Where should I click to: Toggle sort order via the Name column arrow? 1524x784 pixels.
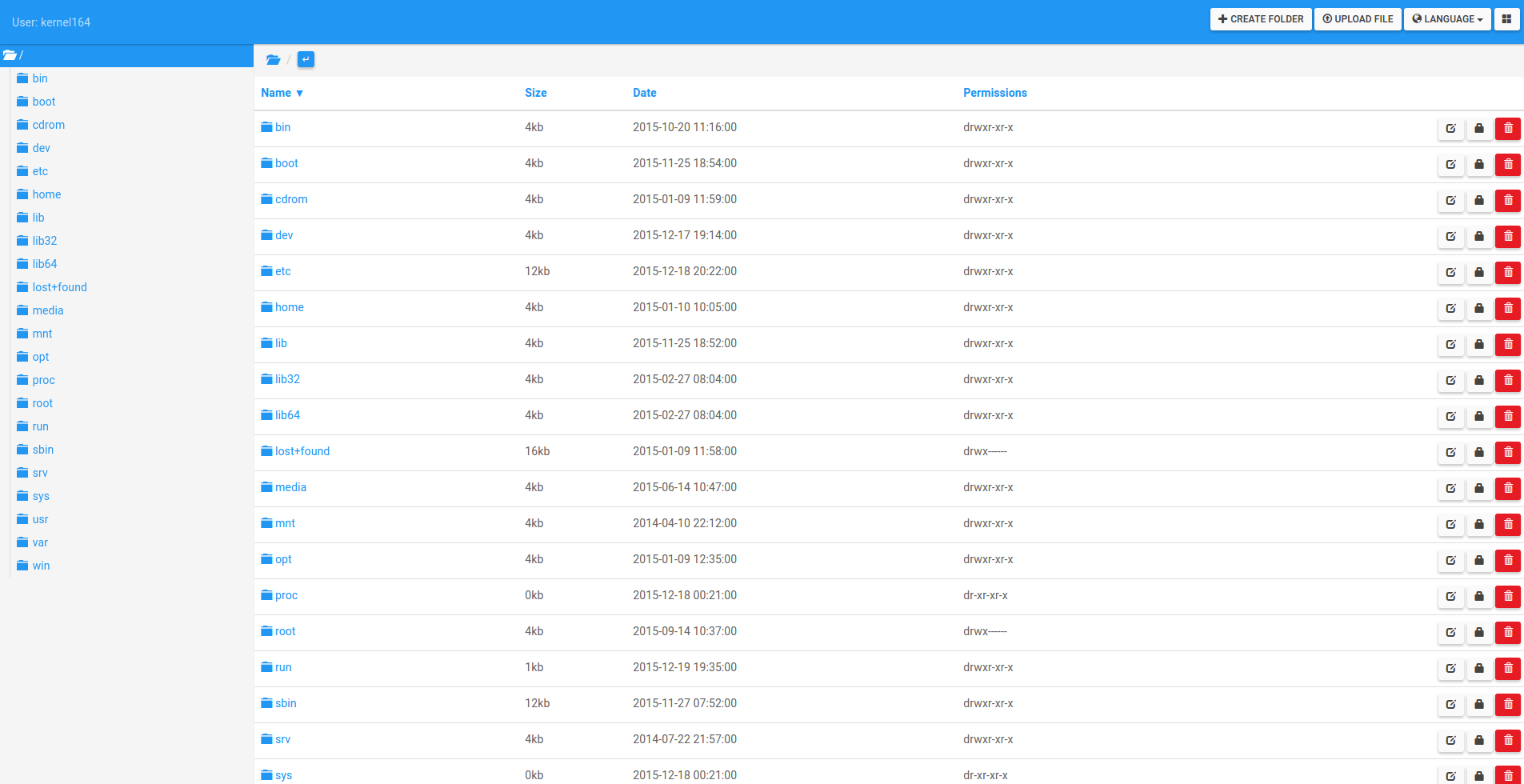point(300,93)
